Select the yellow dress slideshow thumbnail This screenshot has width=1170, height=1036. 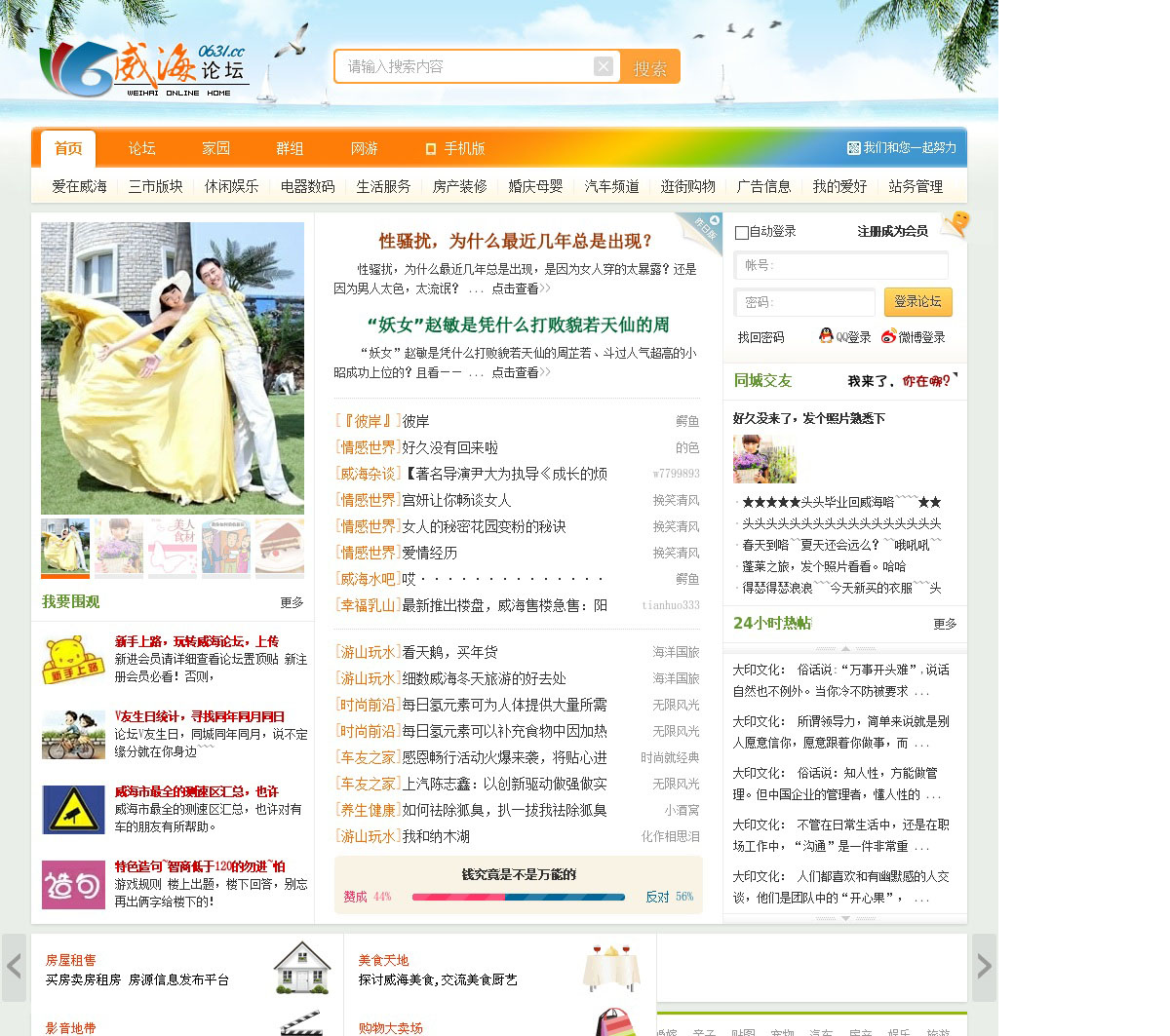[65, 546]
